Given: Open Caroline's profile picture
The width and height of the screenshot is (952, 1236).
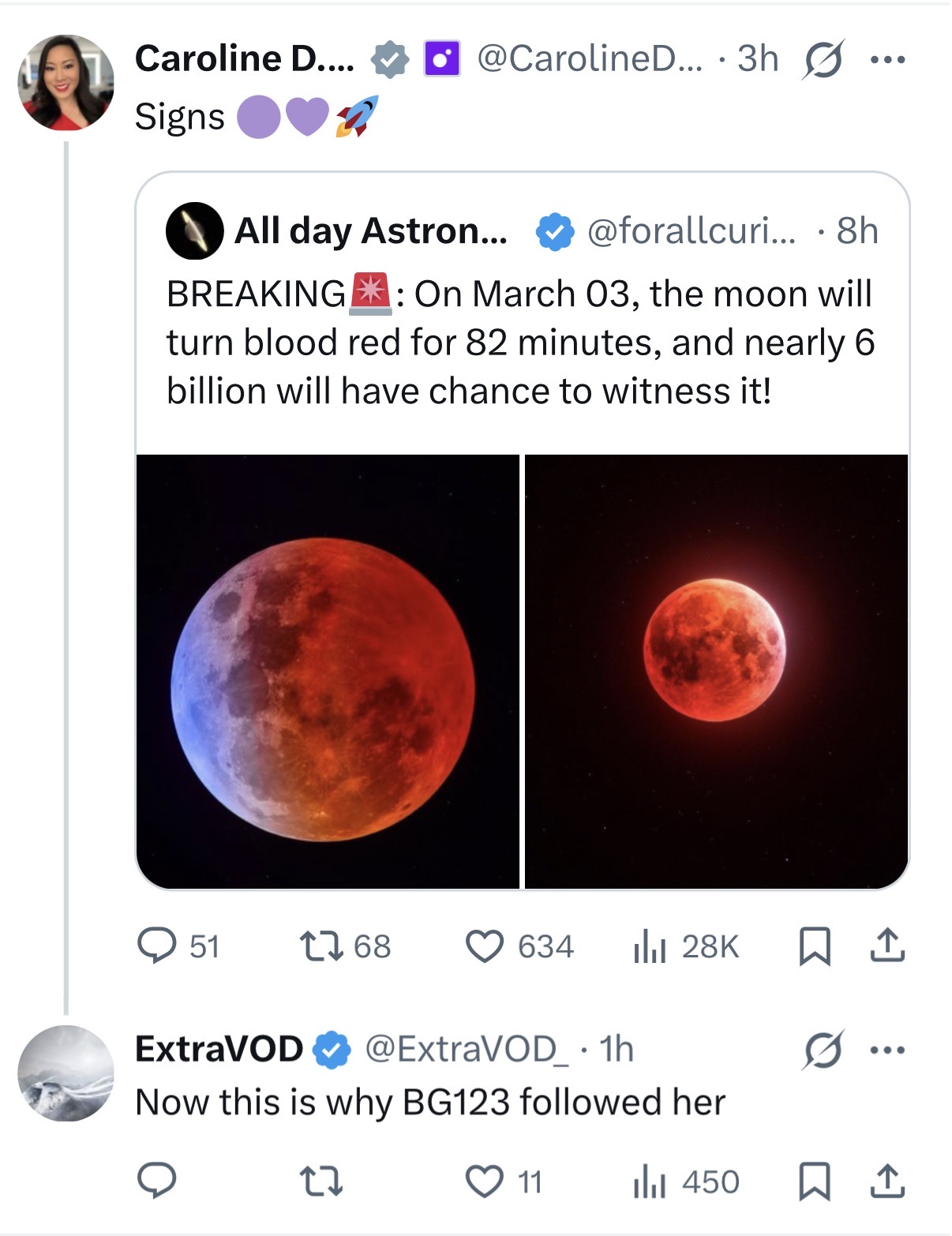Looking at the screenshot, I should coord(66,82).
